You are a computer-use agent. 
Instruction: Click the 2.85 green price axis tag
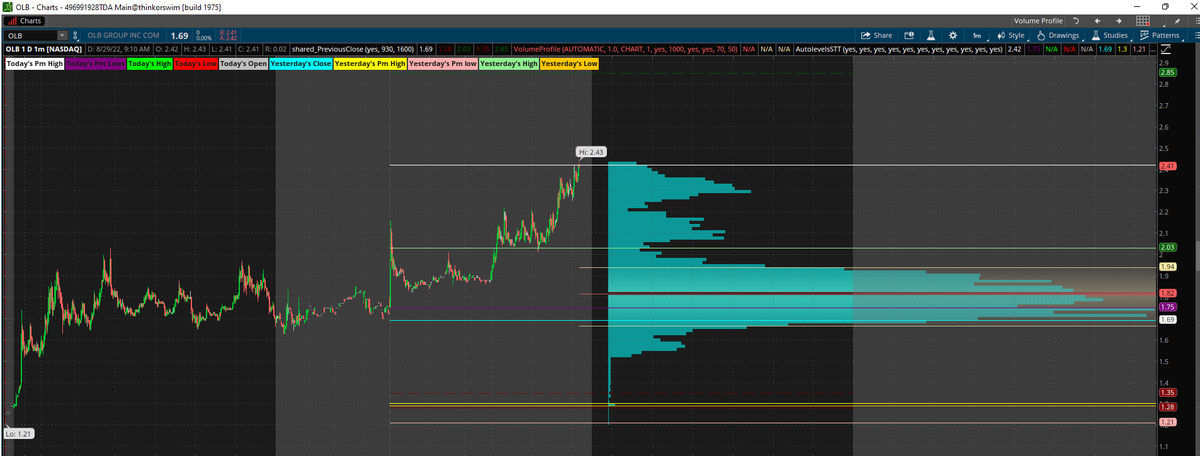click(1166, 73)
